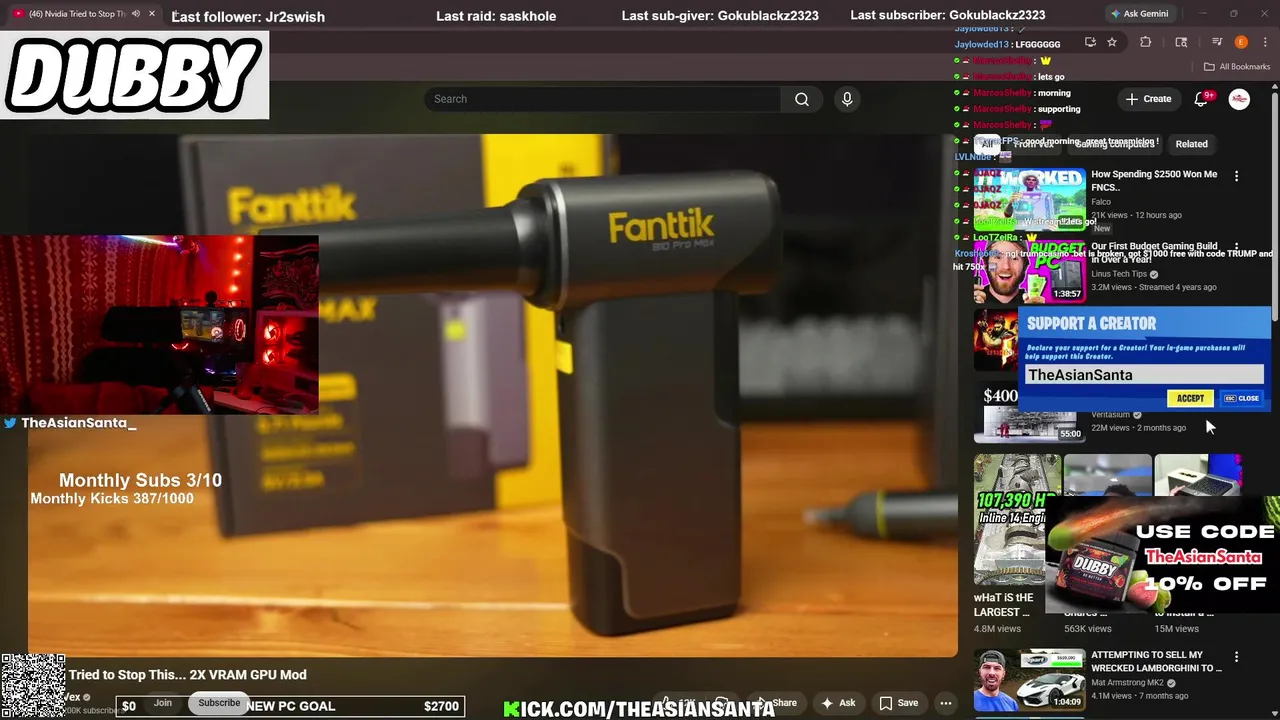Image resolution: width=1280 pixels, height=720 pixels.
Task: Open the YouTube account avatar menu
Action: pyautogui.click(x=1239, y=99)
